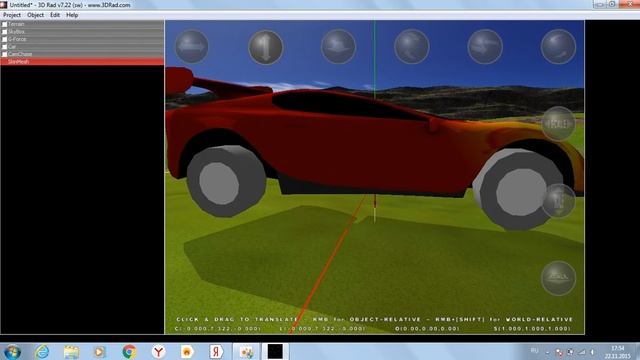Select the fifth sphere rotate tool
640x360 pixels.
[485, 47]
